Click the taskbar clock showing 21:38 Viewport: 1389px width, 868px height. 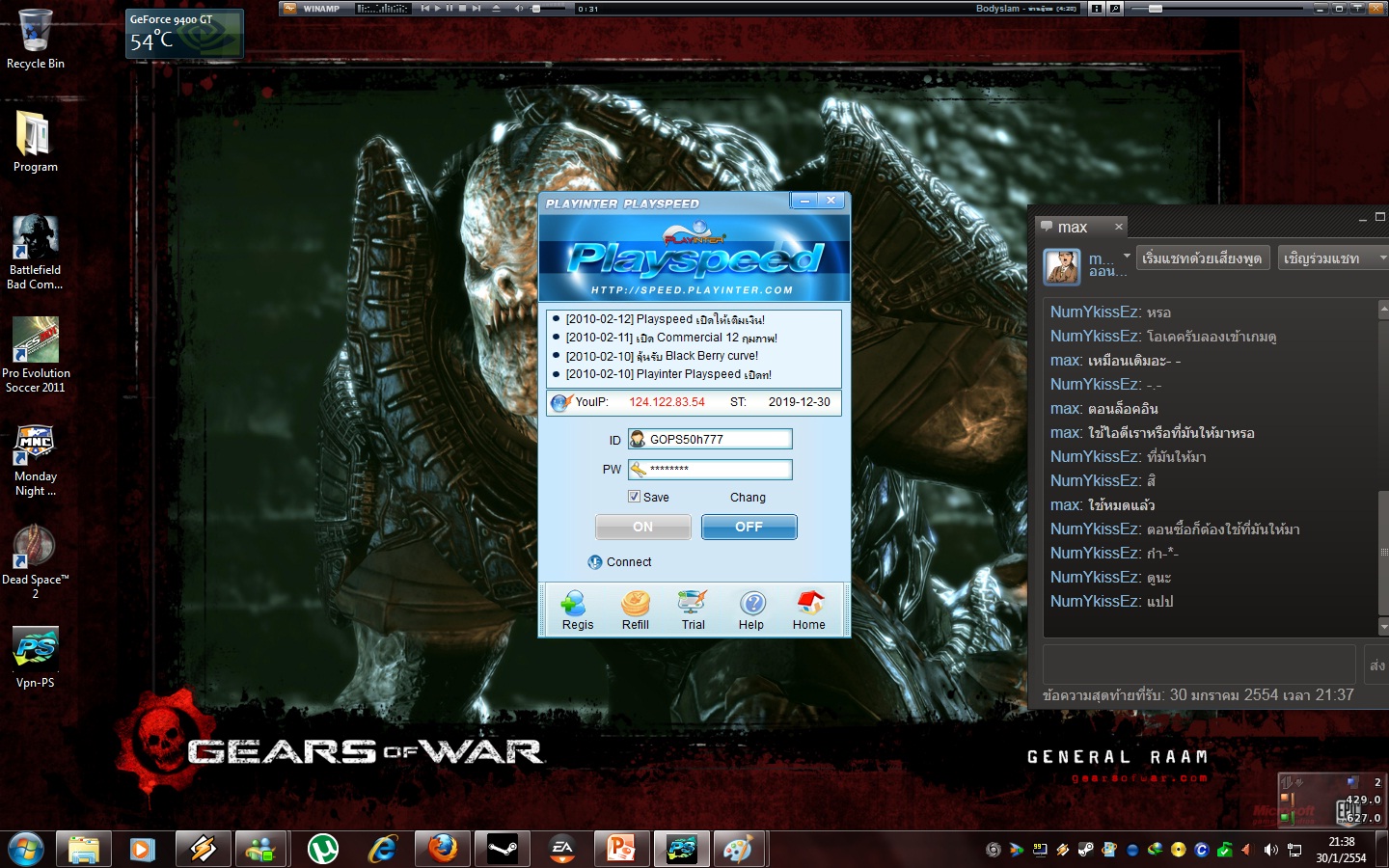coord(1341,850)
